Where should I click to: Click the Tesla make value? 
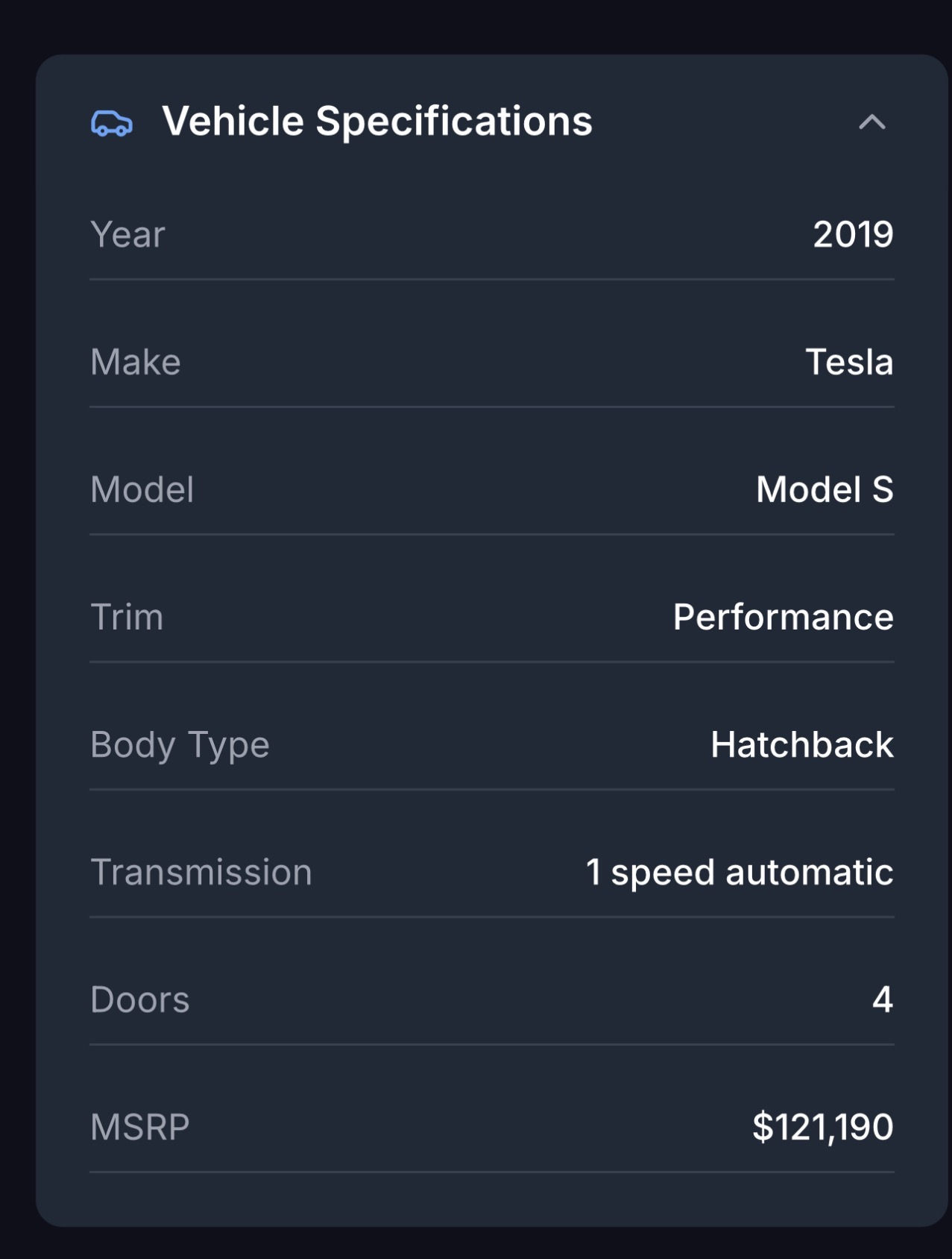(x=849, y=362)
